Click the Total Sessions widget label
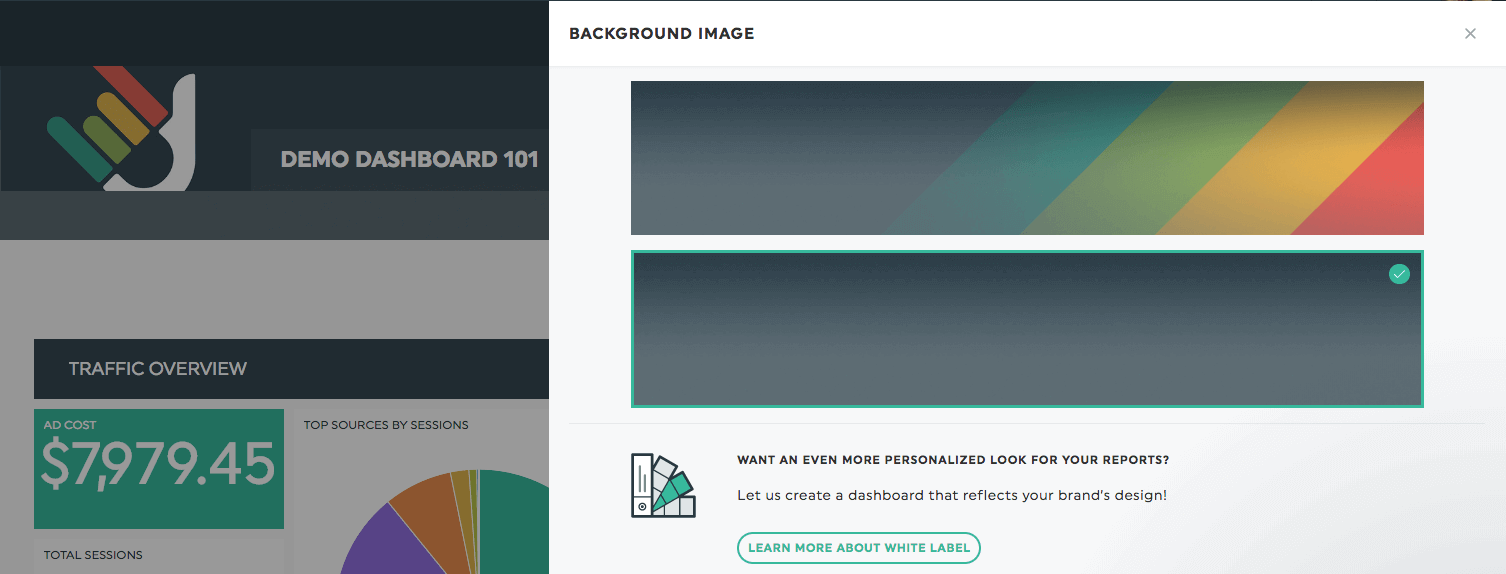 pos(93,555)
